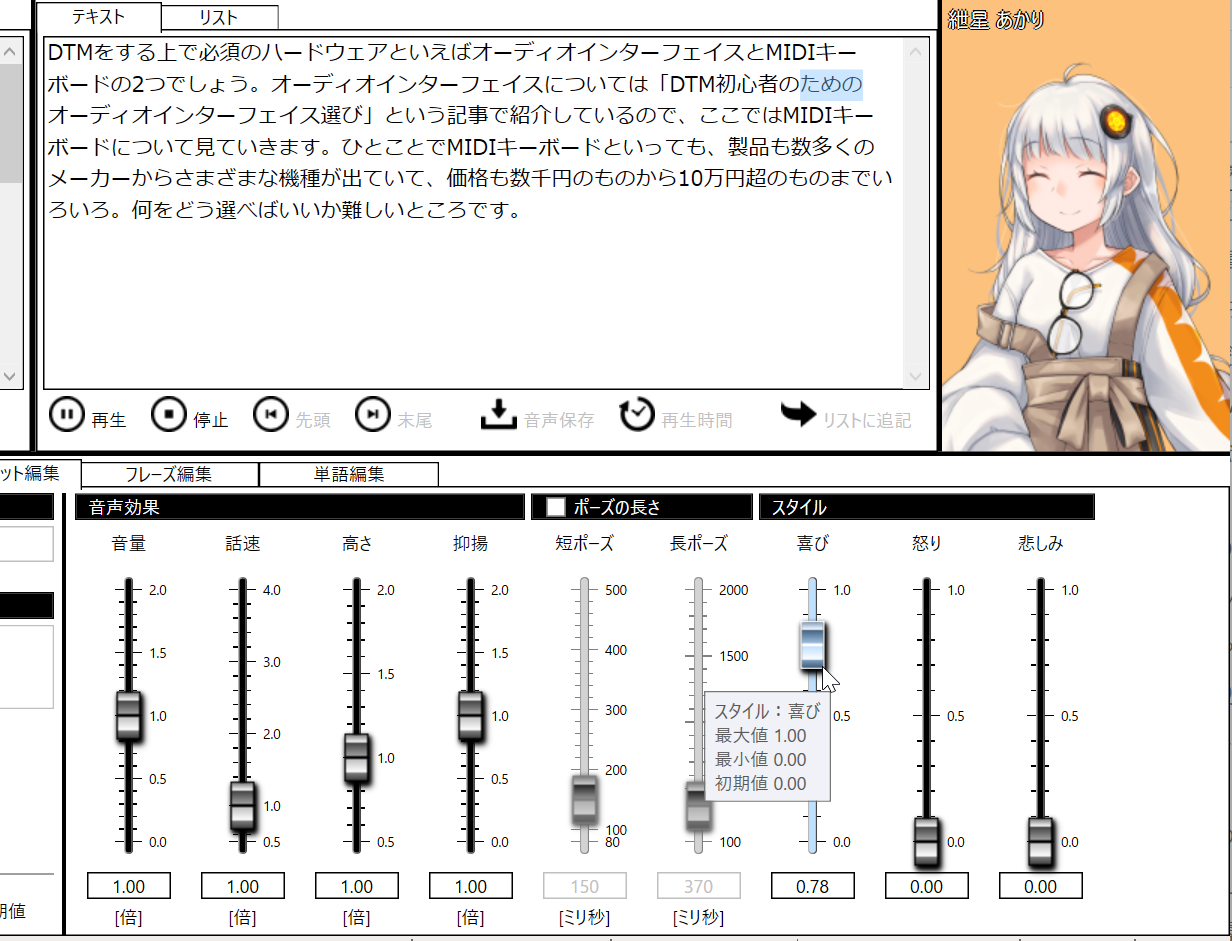Click the 話速 value field
This screenshot has width=1232, height=941.
pyautogui.click(x=243, y=886)
